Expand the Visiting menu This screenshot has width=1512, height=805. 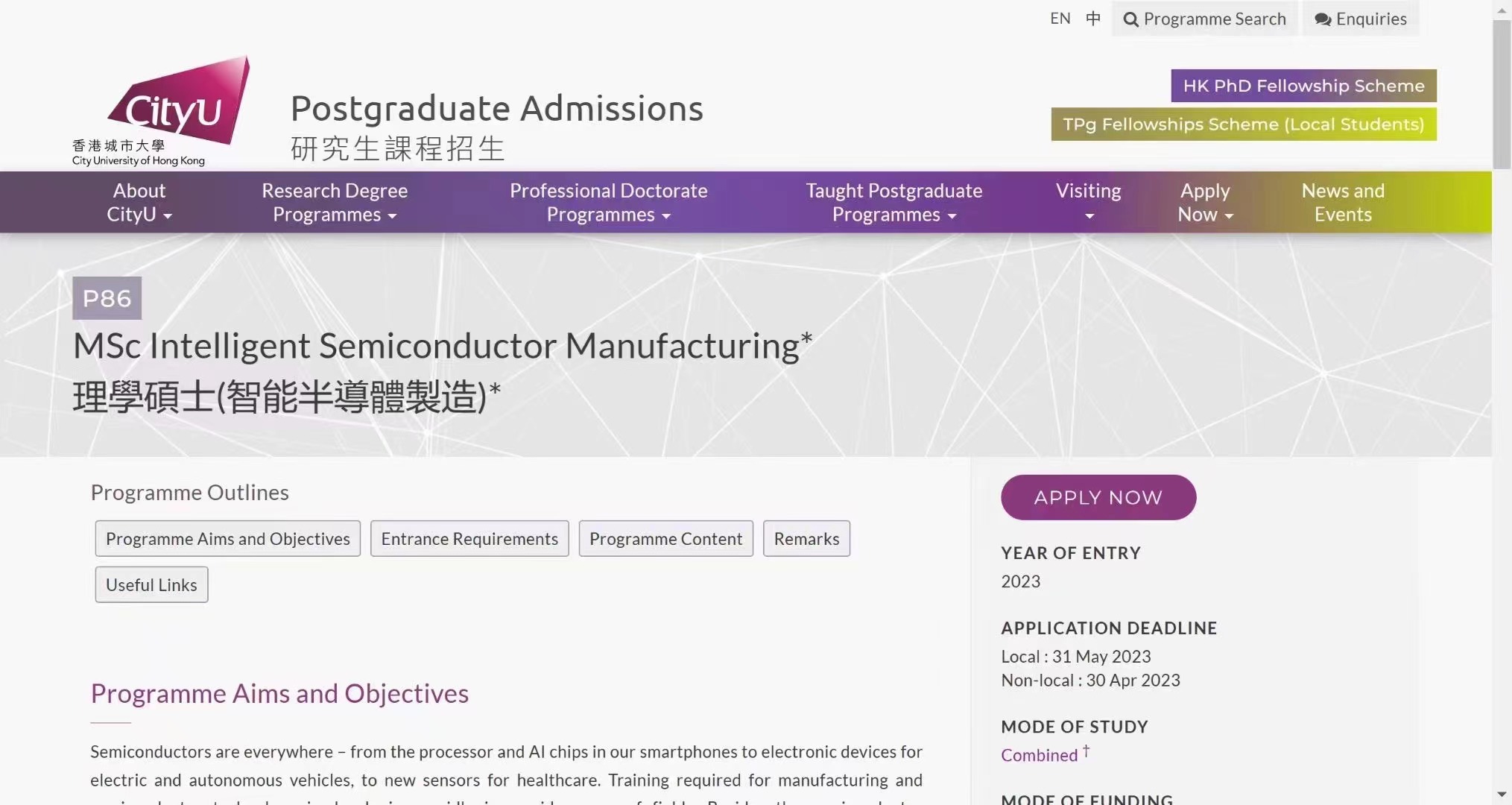pyautogui.click(x=1088, y=202)
